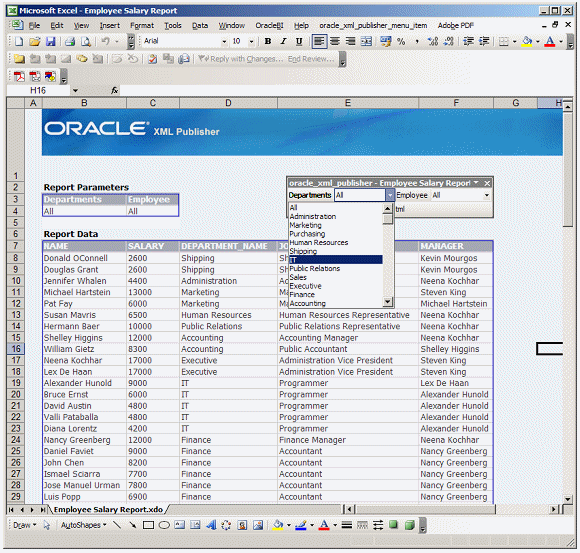Image resolution: width=580 pixels, height=553 pixels.
Task: Open the font size dropdown
Action: 251,42
